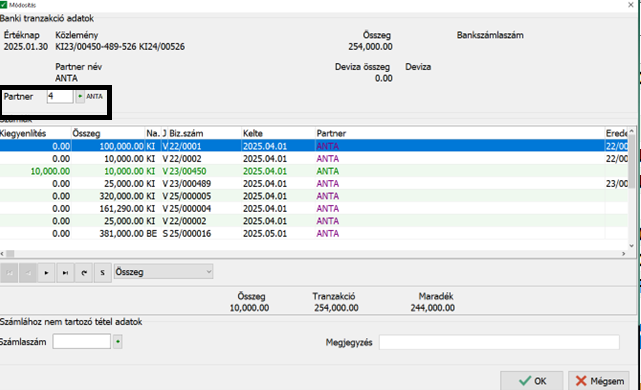Cancel with the Mégsem button
Image resolution: width=641 pixels, height=390 pixels.
point(599,381)
